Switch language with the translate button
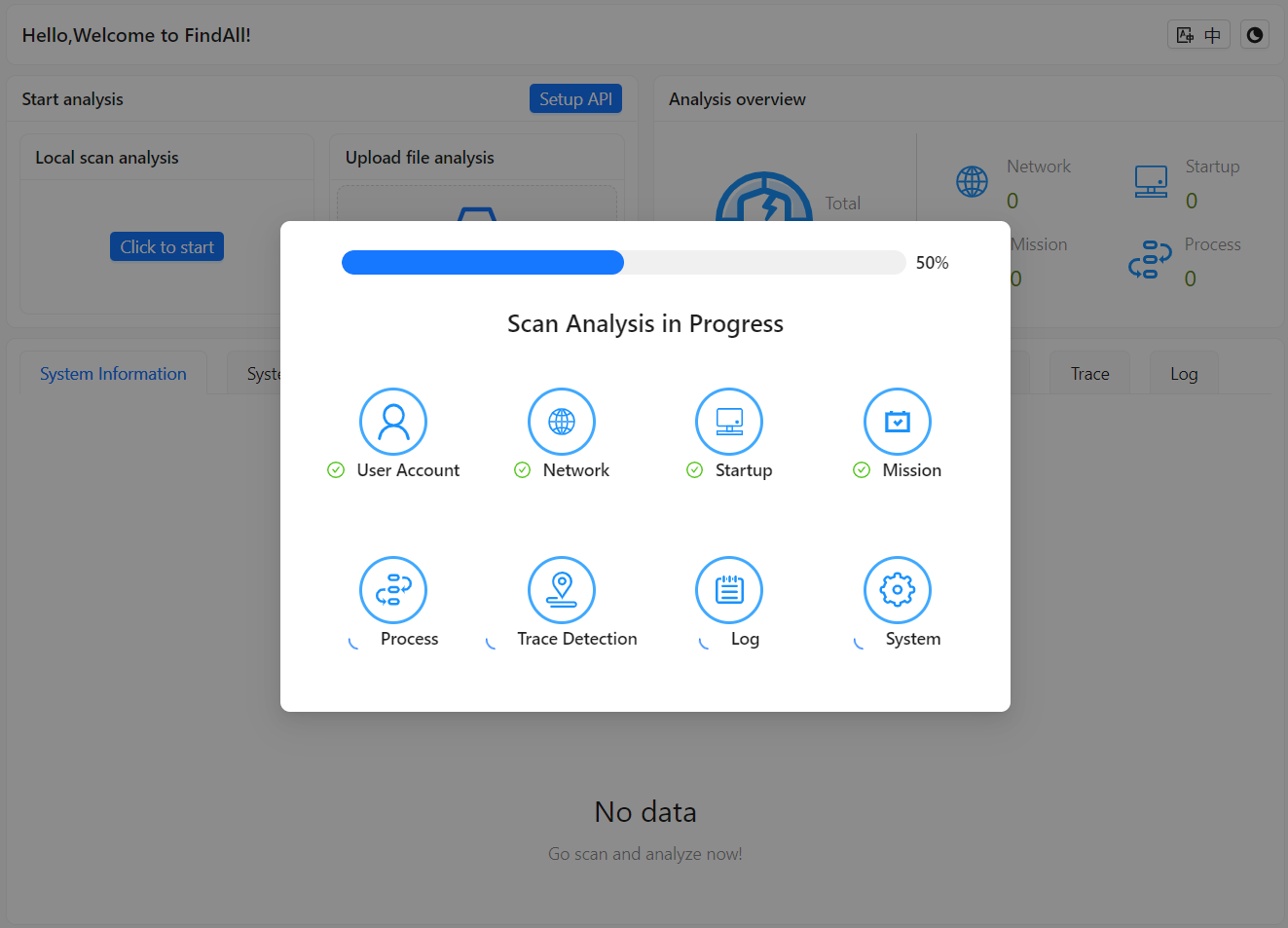Screen dimensions: 1288x928 coord(1198,35)
